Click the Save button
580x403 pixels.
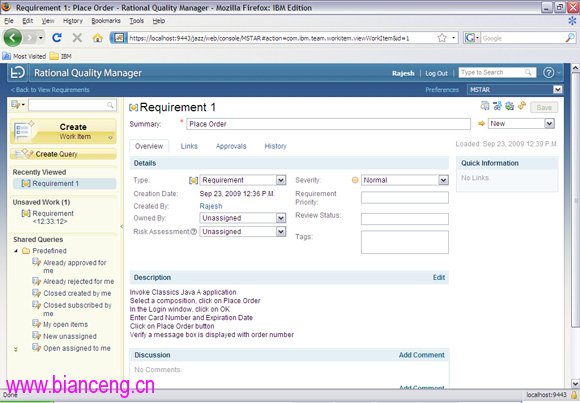(x=544, y=107)
